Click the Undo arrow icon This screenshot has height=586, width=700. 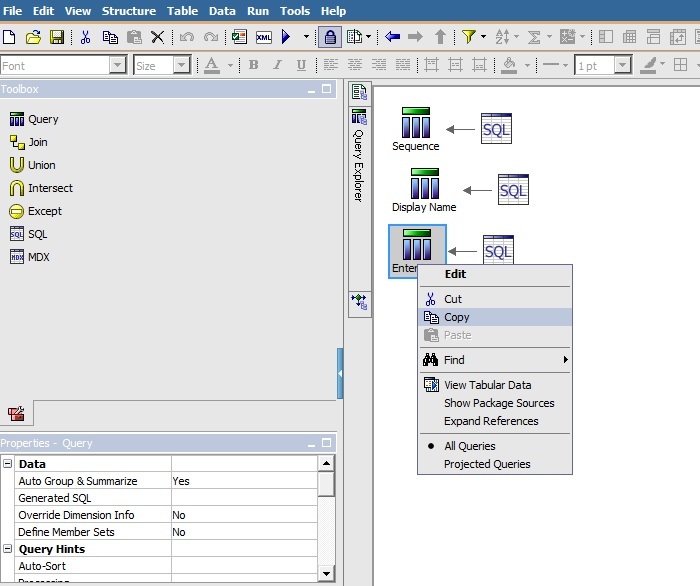pos(187,37)
